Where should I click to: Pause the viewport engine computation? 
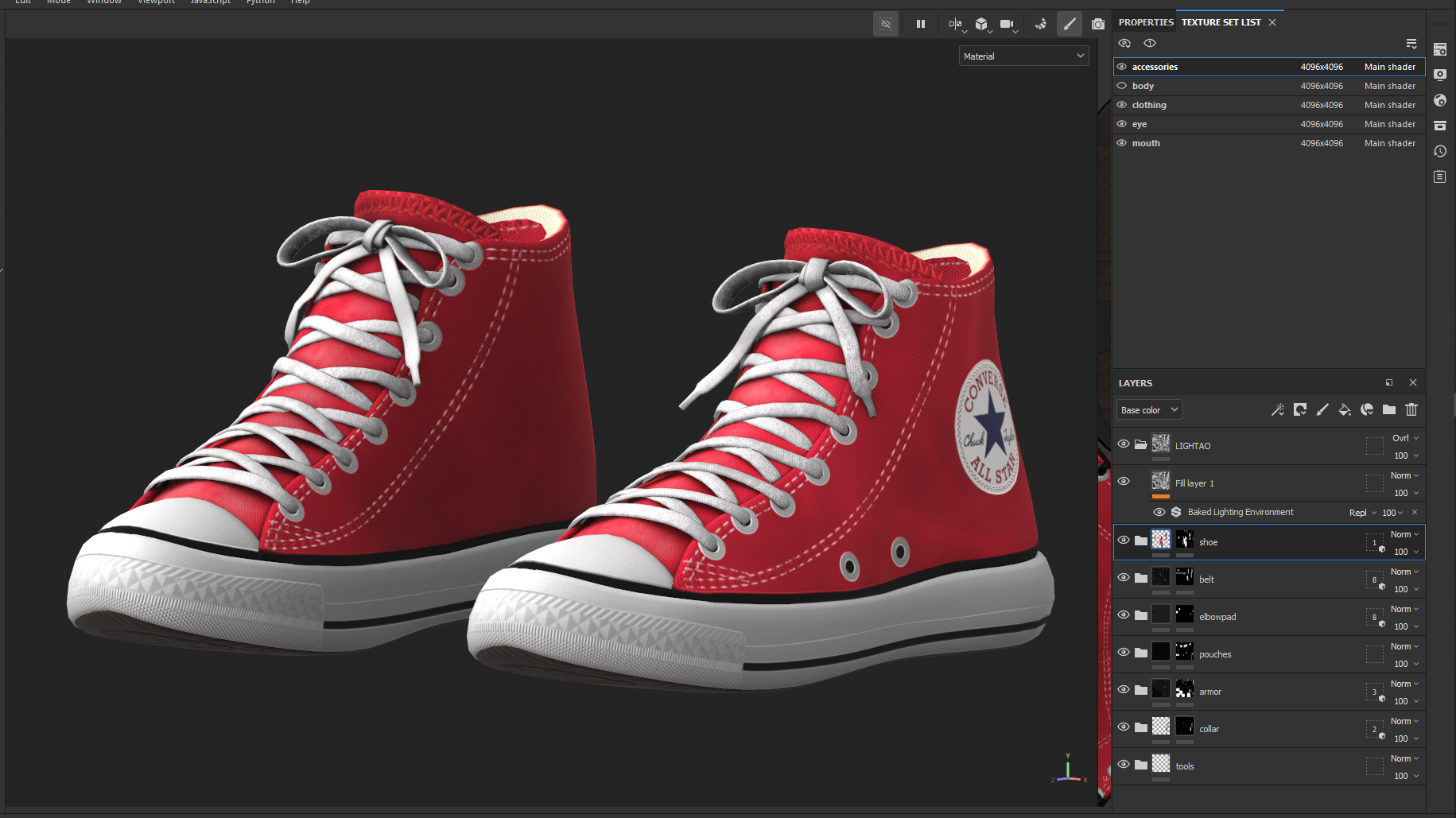click(920, 24)
